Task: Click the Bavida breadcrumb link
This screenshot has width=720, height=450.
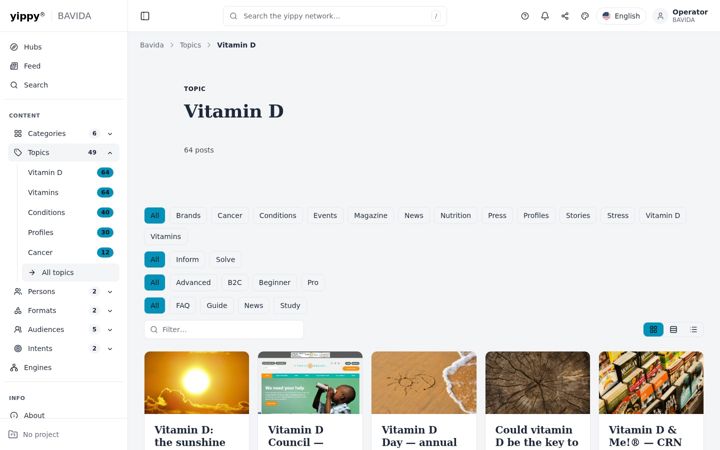Action: pos(152,45)
